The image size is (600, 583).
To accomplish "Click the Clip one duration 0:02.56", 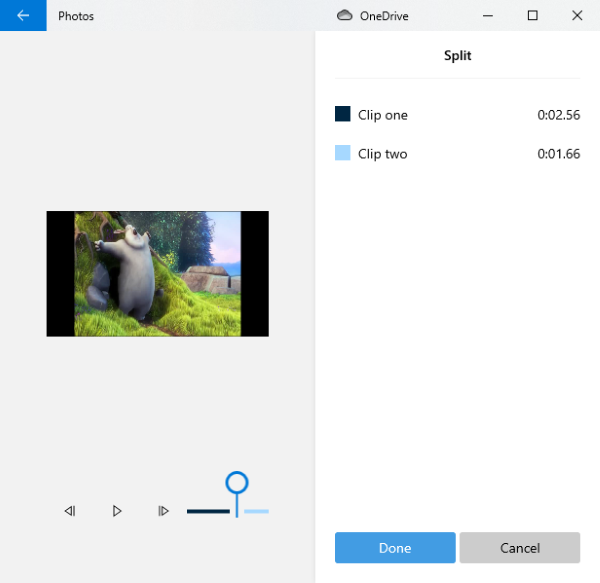I will point(559,115).
